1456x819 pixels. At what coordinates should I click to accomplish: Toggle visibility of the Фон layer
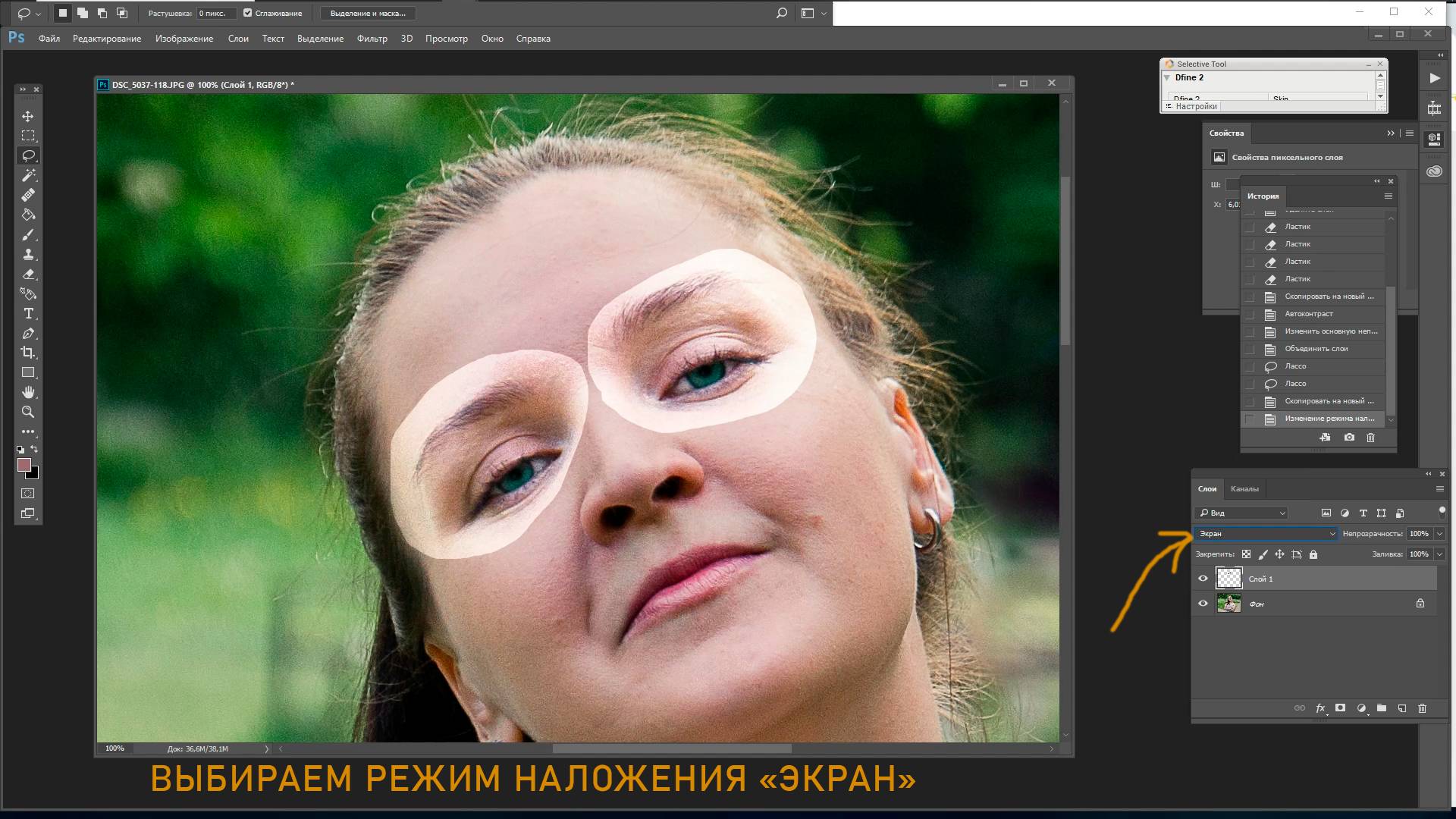click(1203, 603)
